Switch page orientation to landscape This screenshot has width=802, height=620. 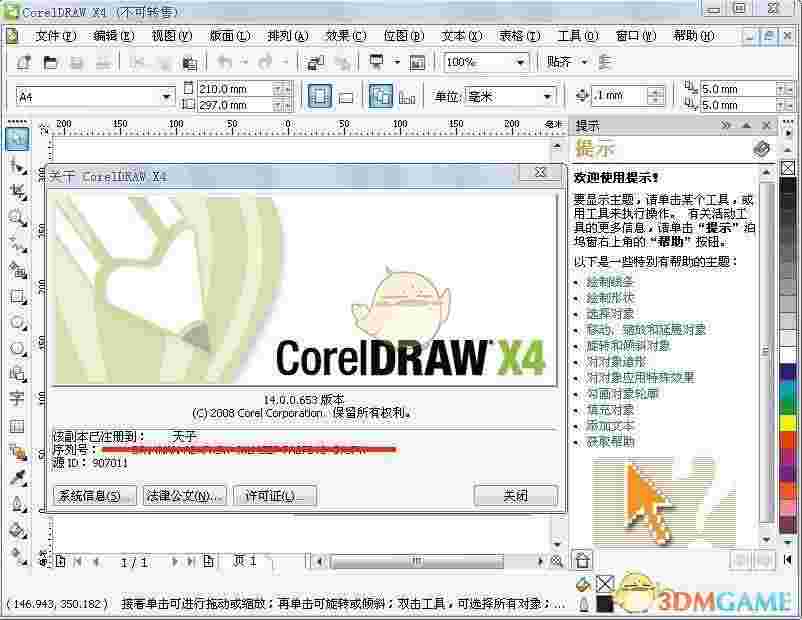click(x=345, y=96)
